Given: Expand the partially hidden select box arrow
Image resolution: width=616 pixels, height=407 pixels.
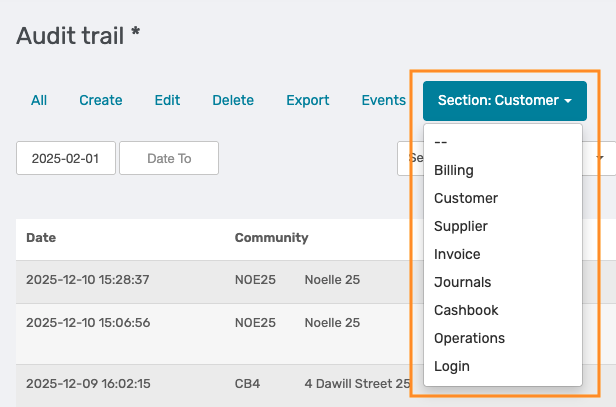Looking at the screenshot, I should (x=600, y=158).
